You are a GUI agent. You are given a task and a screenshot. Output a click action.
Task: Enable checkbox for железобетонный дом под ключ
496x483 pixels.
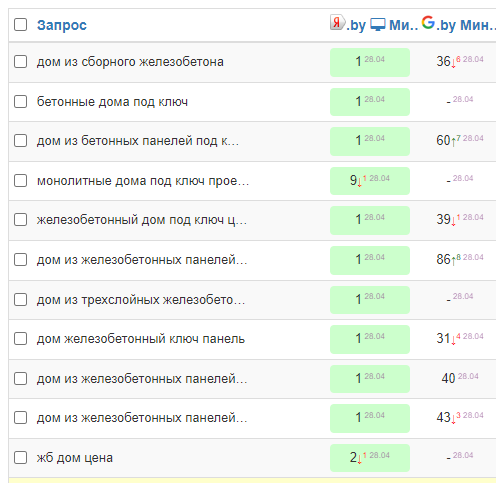coord(21,220)
